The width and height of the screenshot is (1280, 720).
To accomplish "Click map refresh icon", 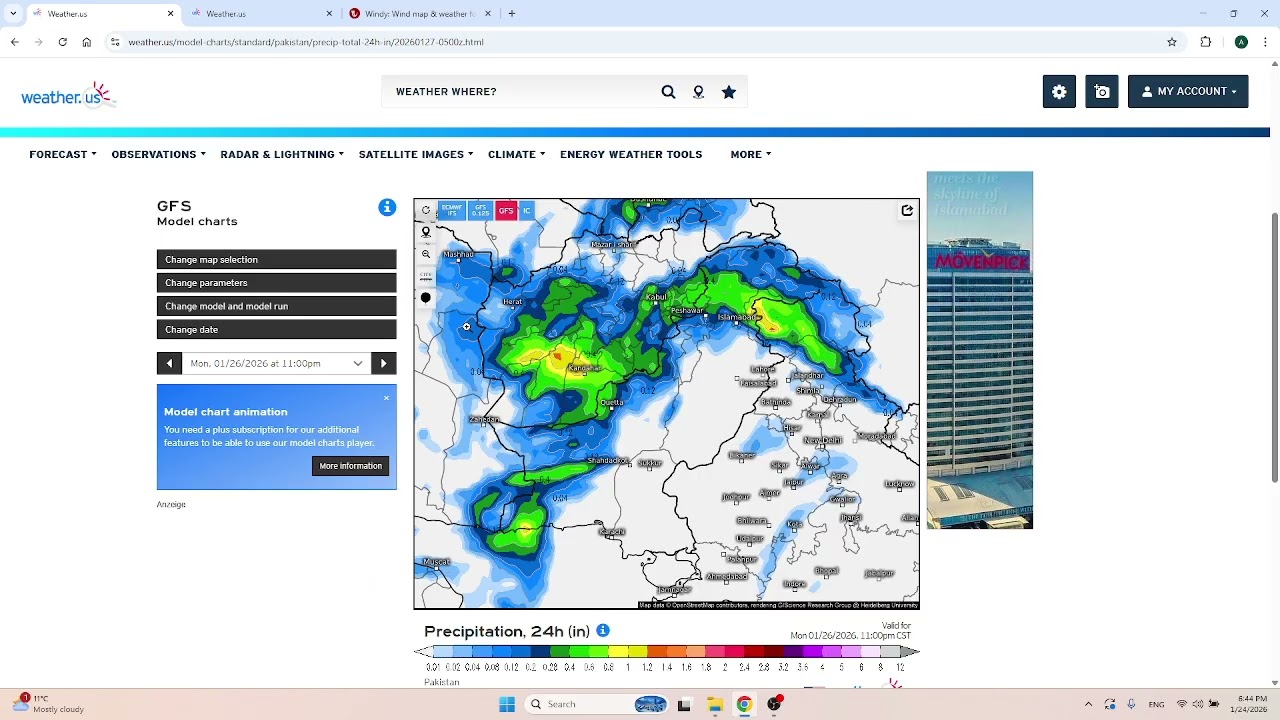I will point(426,210).
